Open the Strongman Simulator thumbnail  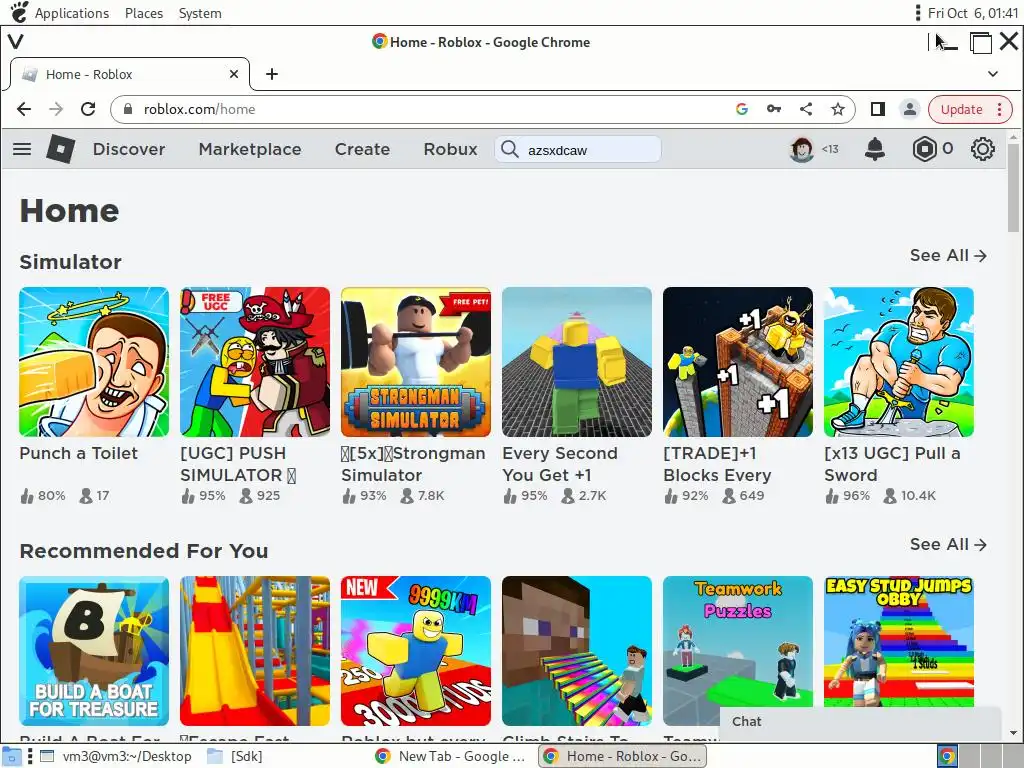click(x=416, y=362)
